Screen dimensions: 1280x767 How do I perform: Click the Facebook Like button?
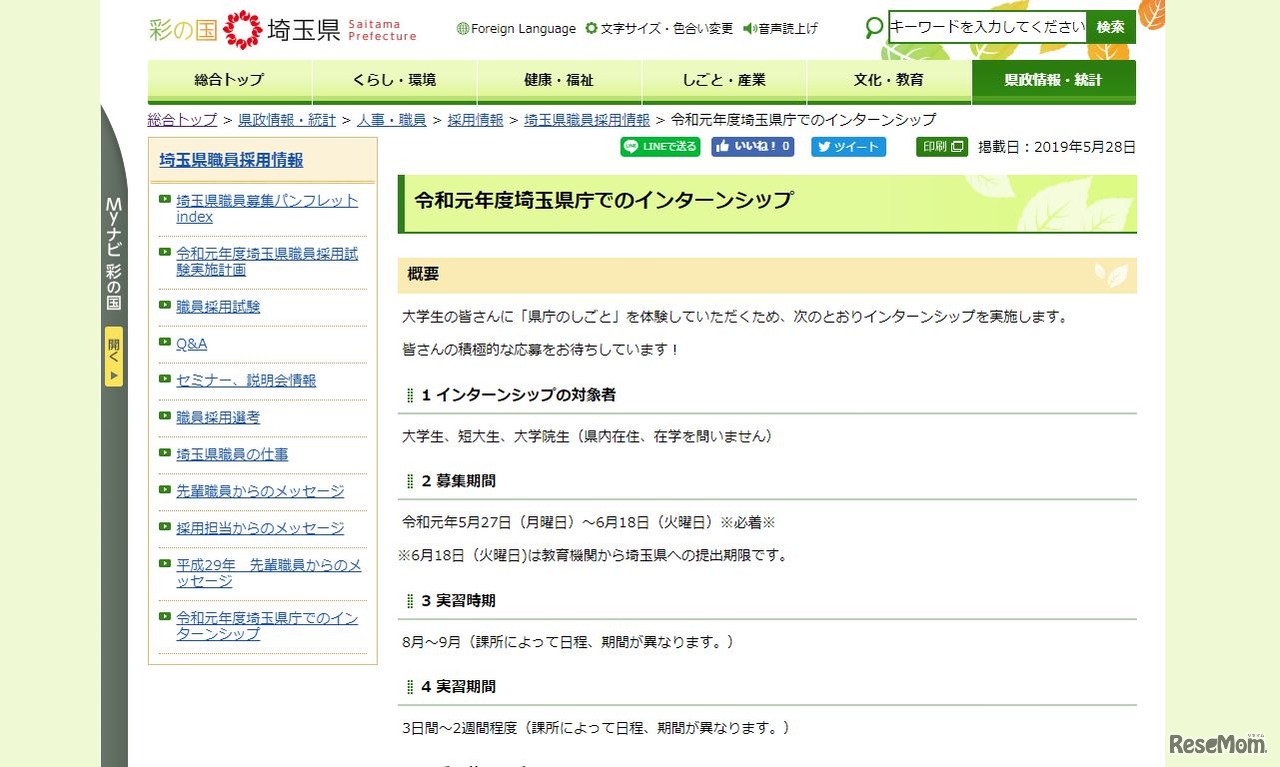pos(752,147)
